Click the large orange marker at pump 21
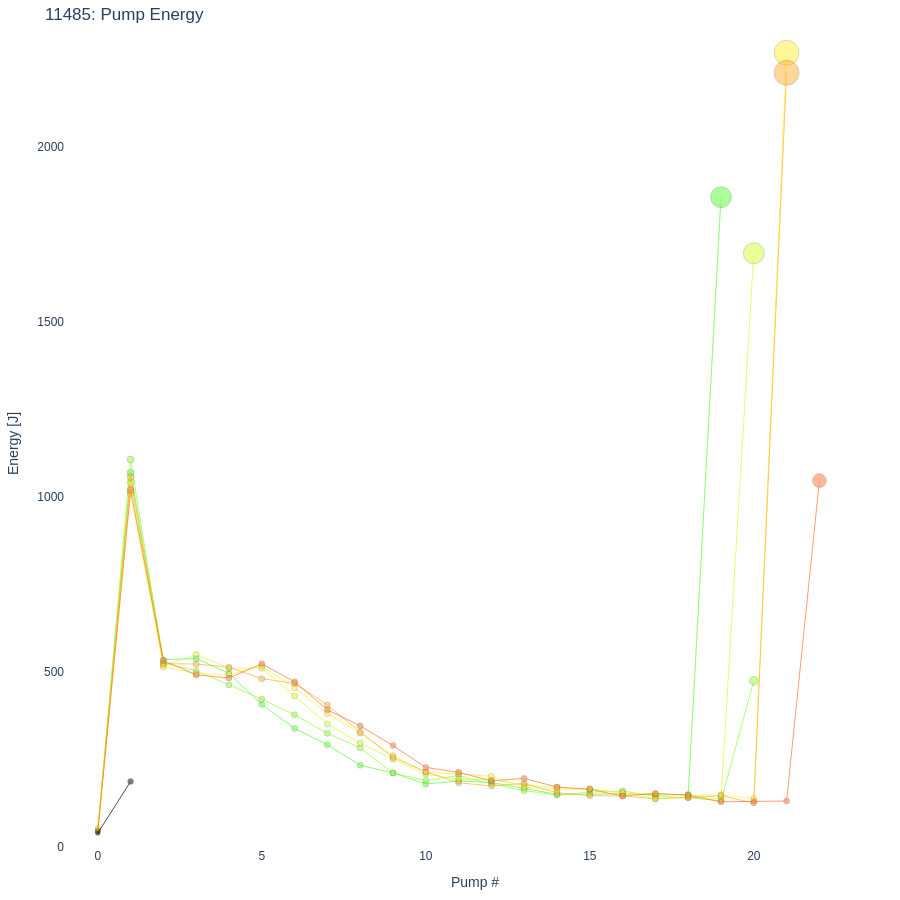Screen dimensions: 900x900 786,73
